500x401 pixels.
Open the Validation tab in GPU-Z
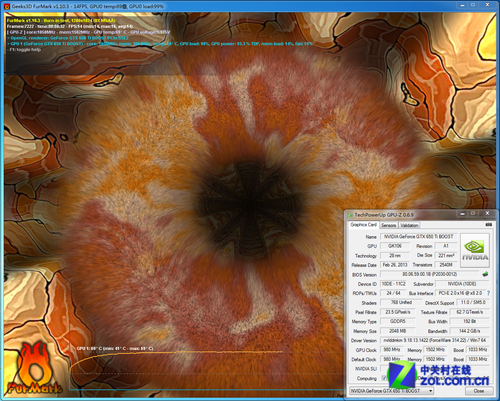409,225
